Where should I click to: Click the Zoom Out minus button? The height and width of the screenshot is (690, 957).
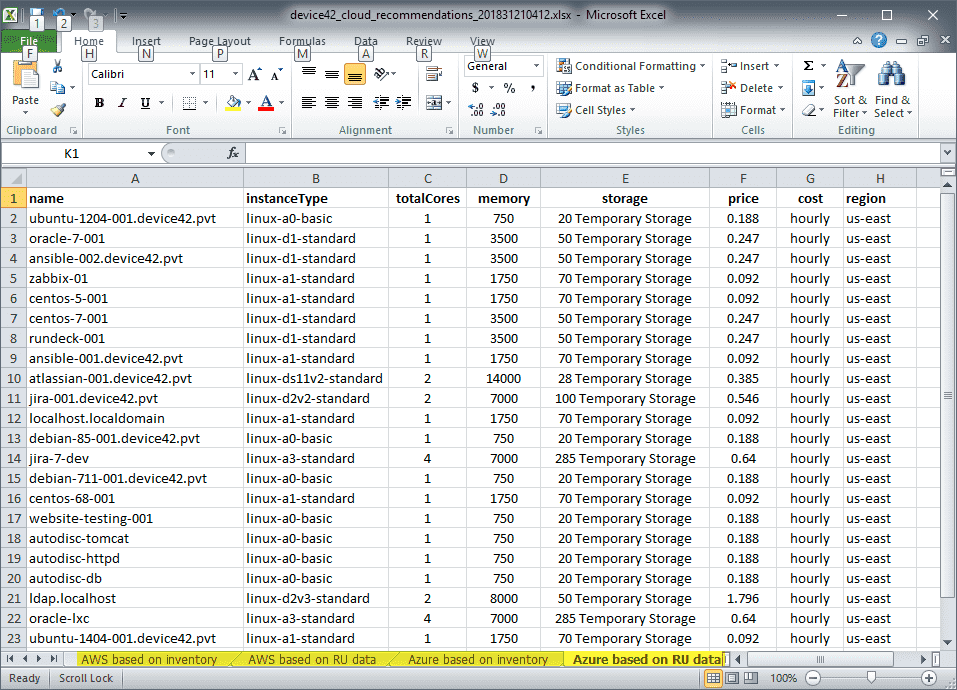(813, 678)
